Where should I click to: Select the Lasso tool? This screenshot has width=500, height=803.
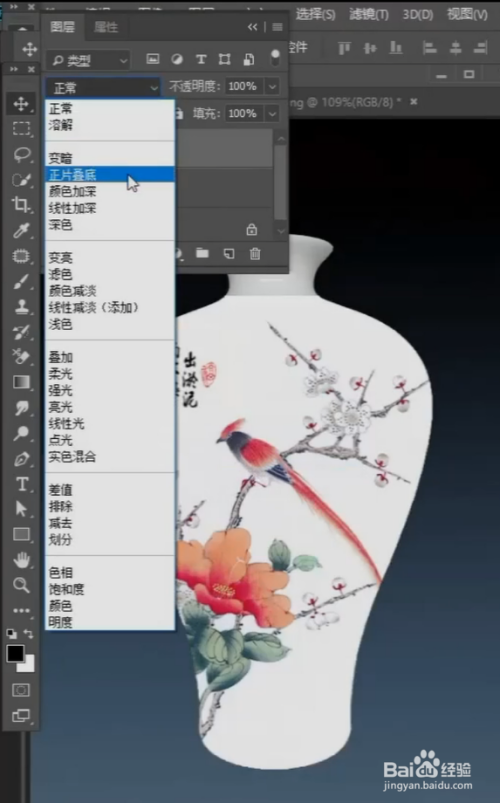click(22, 154)
